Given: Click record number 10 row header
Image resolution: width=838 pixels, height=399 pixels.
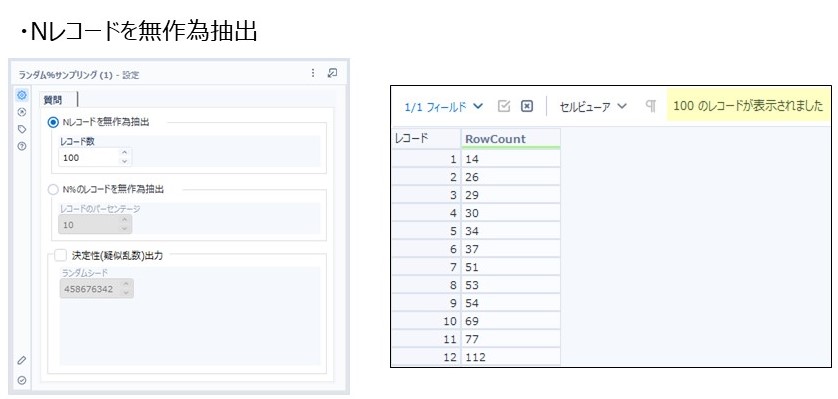Looking at the screenshot, I should click(x=426, y=322).
